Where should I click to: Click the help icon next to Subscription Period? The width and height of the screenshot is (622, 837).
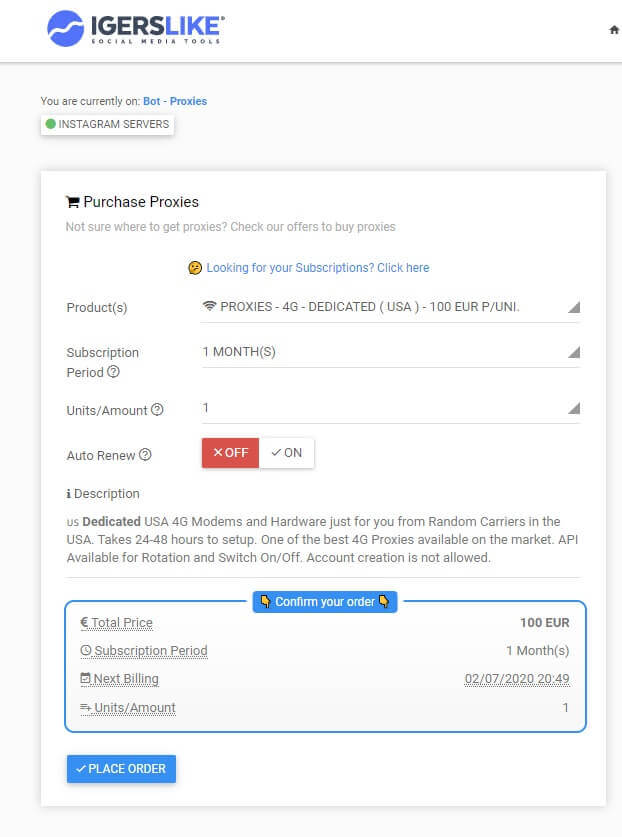click(x=113, y=372)
